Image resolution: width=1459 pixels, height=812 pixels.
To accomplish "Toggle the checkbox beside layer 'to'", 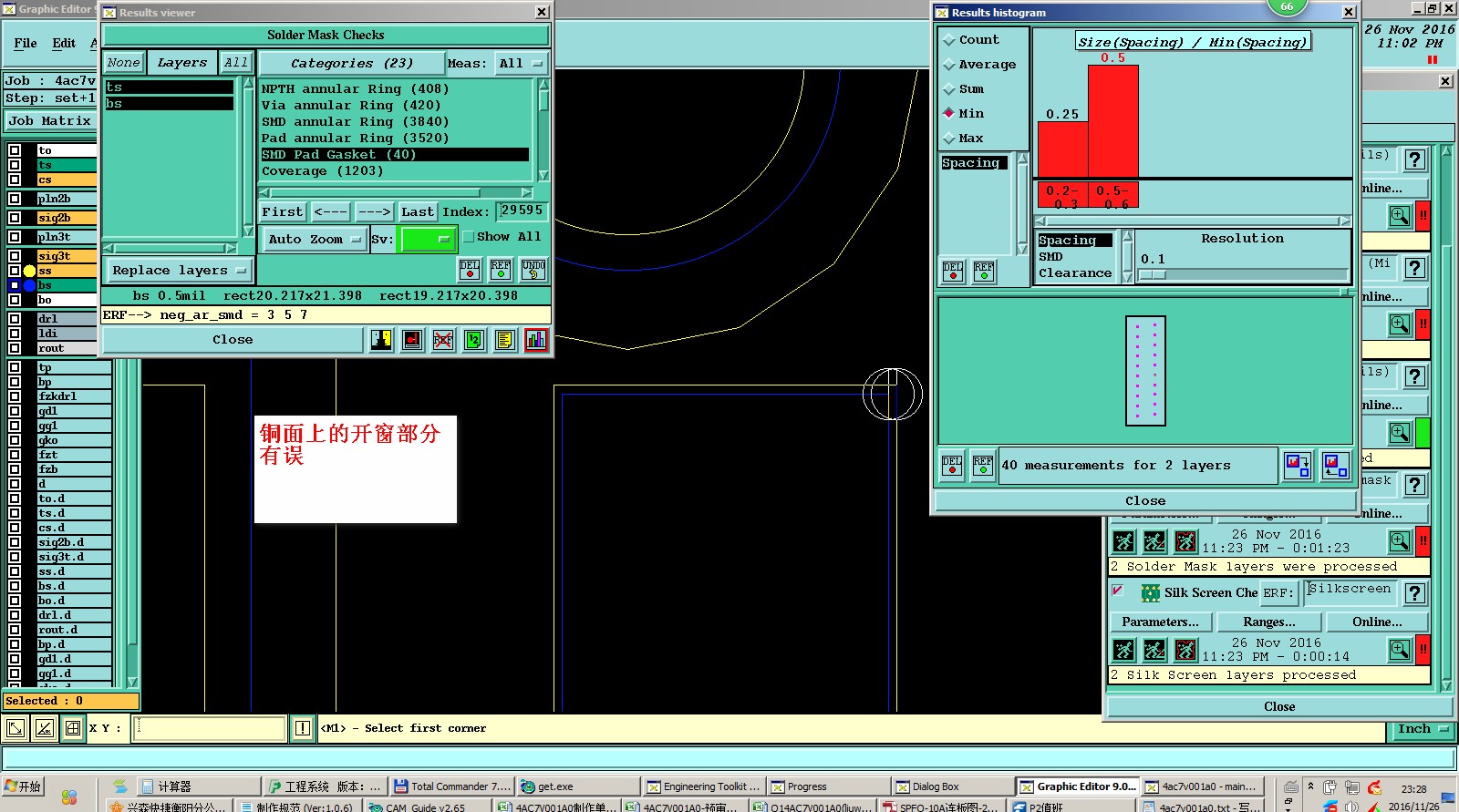I will tap(15, 150).
